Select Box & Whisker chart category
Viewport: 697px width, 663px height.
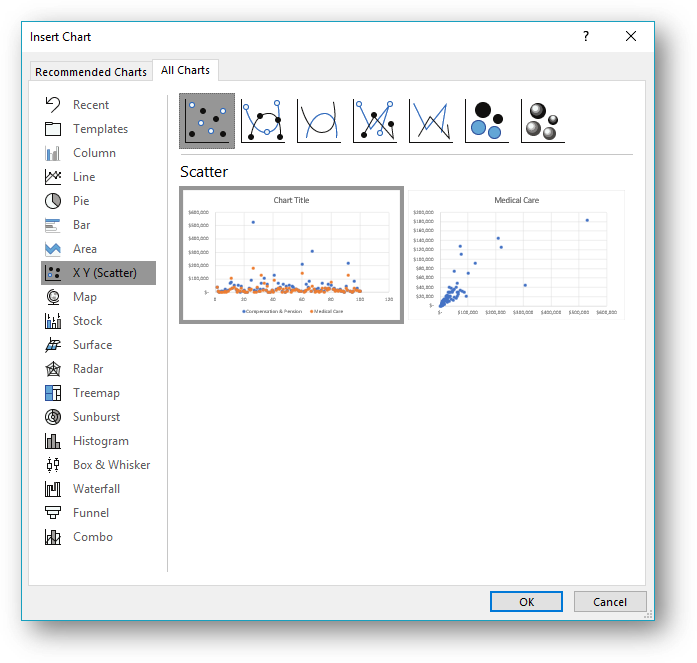pos(111,465)
